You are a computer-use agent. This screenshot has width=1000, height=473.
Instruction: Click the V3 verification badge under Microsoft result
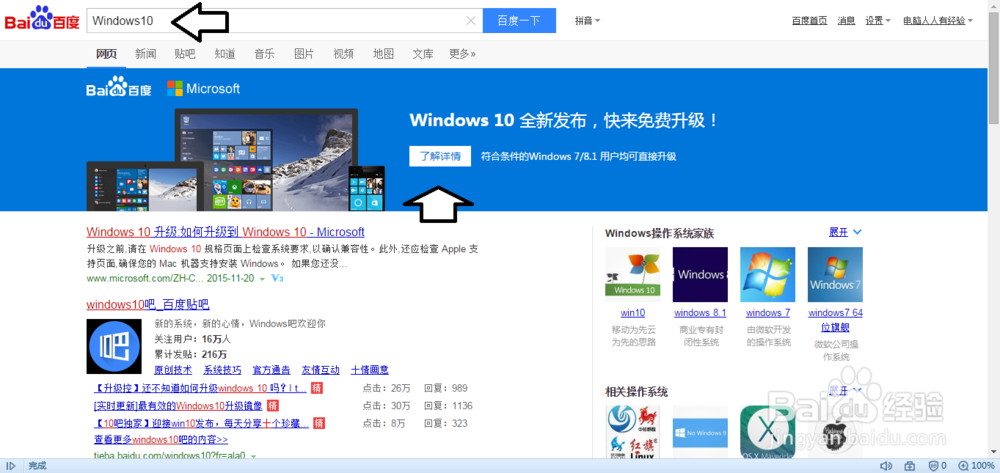tap(277, 279)
